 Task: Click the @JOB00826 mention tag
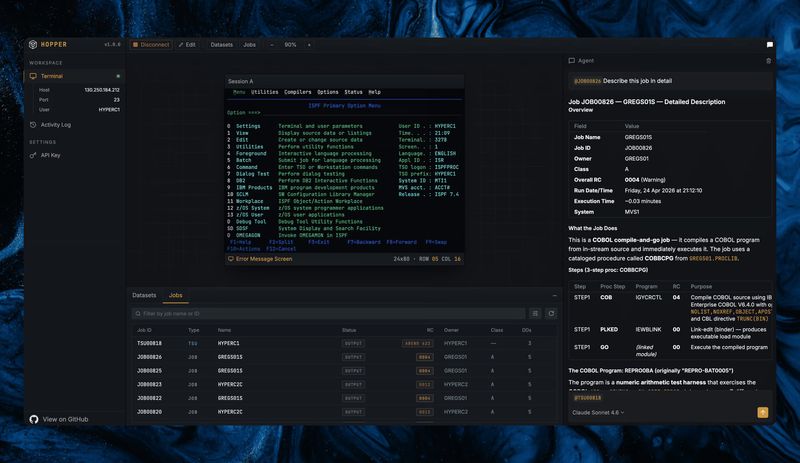[x=587, y=81]
